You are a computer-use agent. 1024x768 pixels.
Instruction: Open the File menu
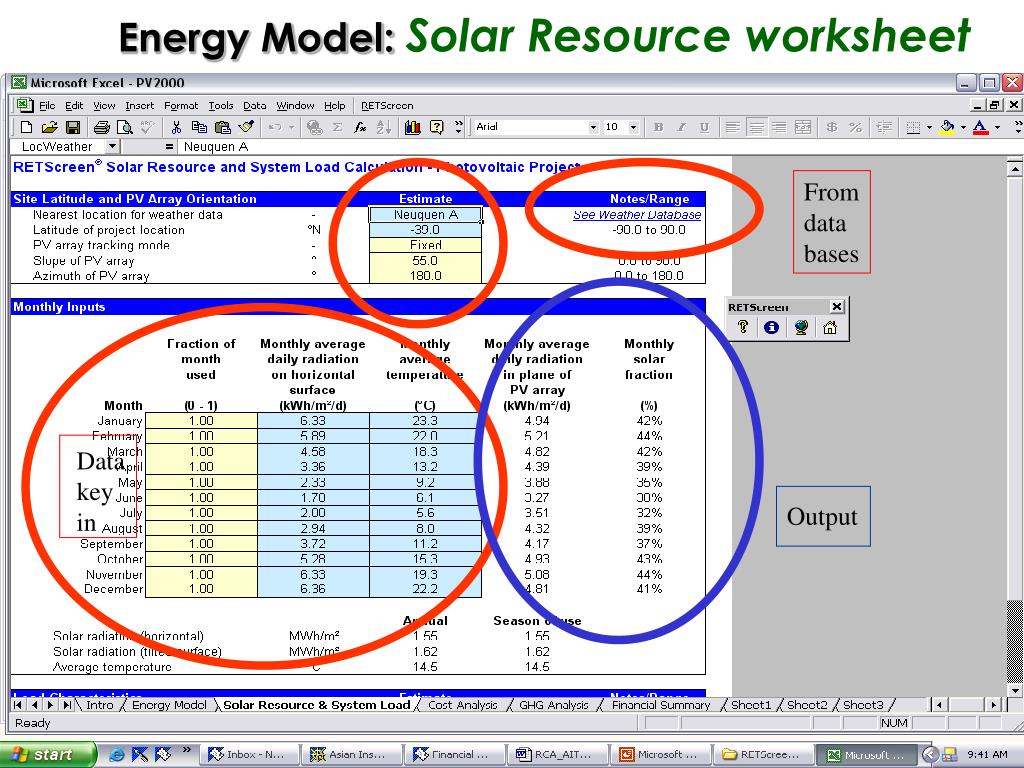47,106
